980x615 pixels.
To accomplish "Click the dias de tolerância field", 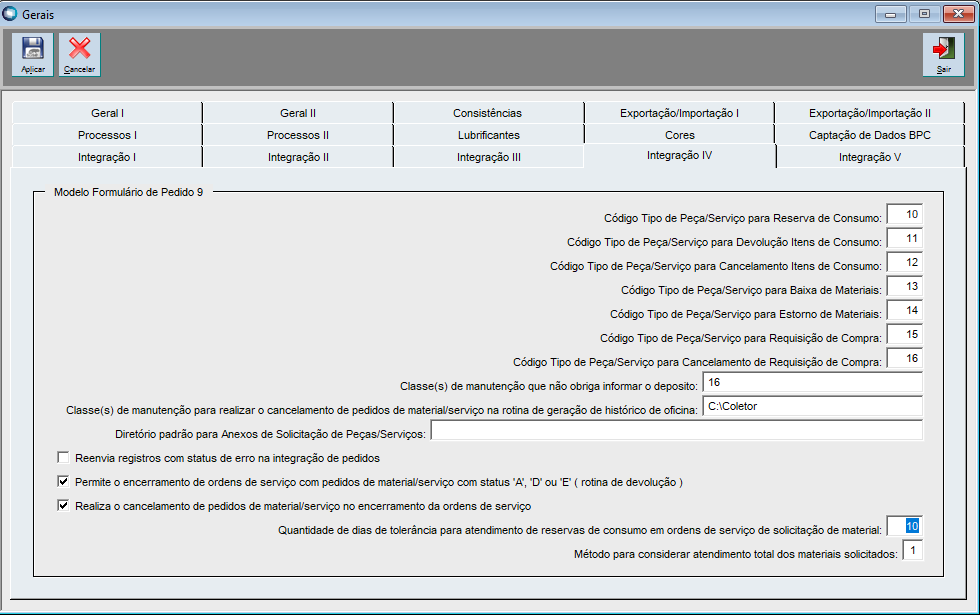I will (904, 526).
